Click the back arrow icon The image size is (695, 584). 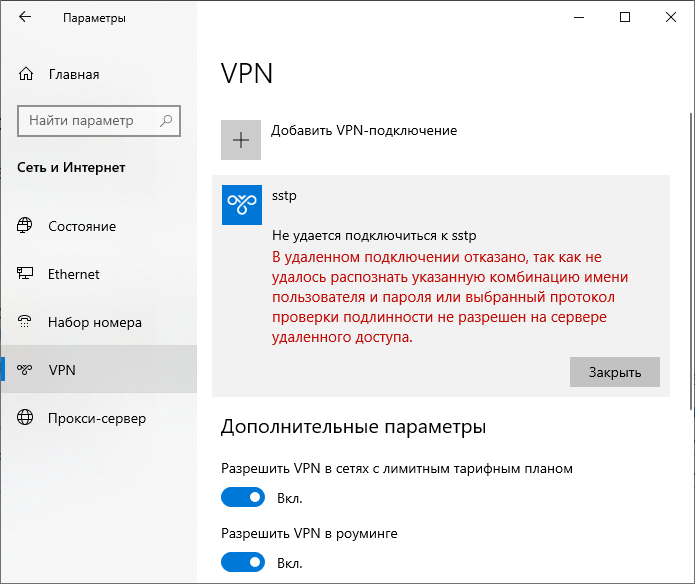coord(25,17)
